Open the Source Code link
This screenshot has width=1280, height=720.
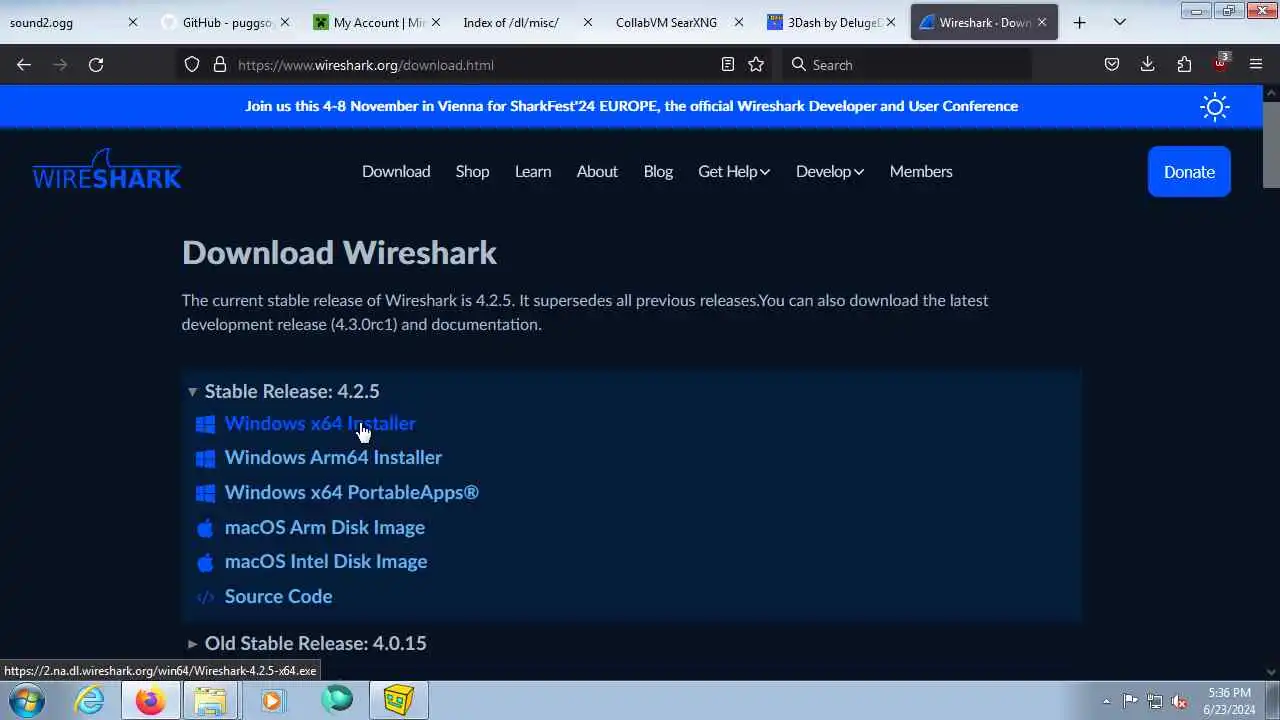(278, 597)
